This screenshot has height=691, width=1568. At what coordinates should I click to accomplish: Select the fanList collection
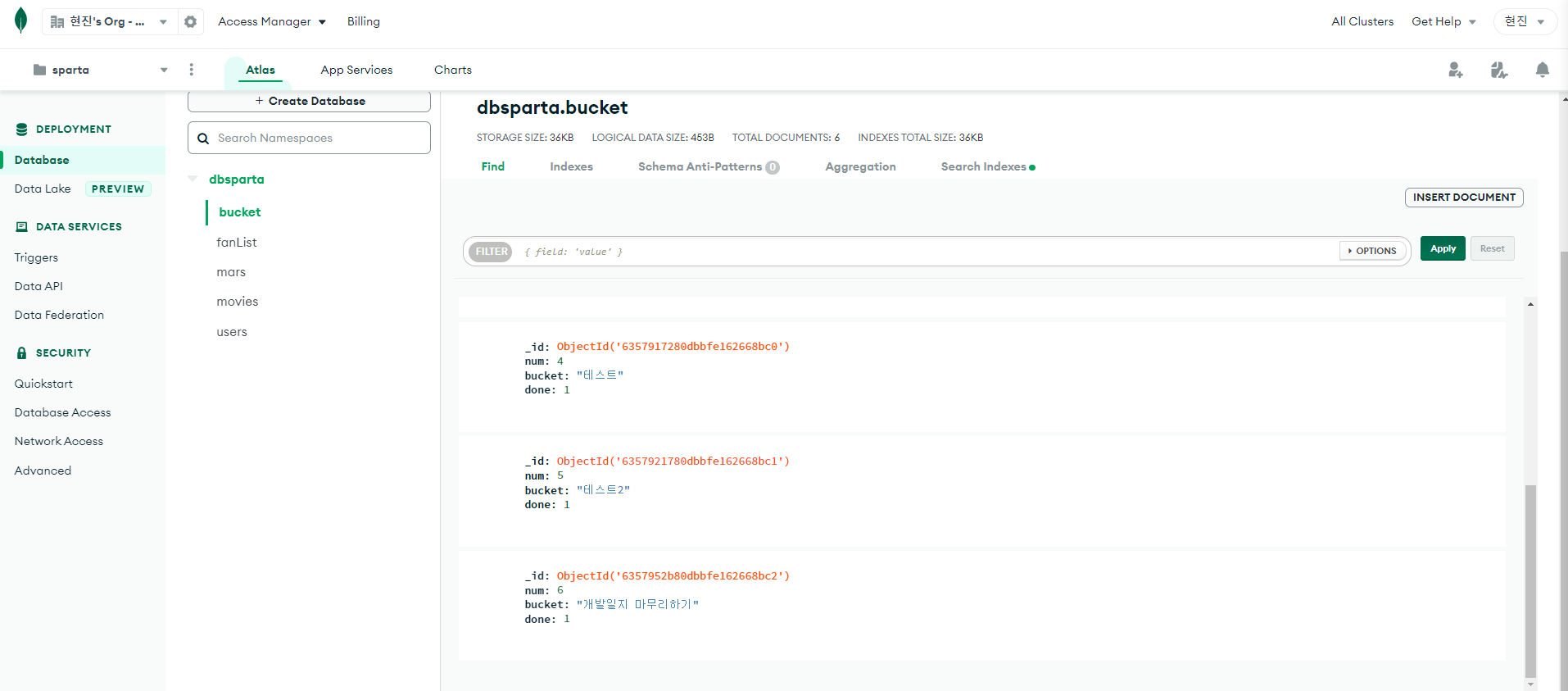click(x=237, y=243)
